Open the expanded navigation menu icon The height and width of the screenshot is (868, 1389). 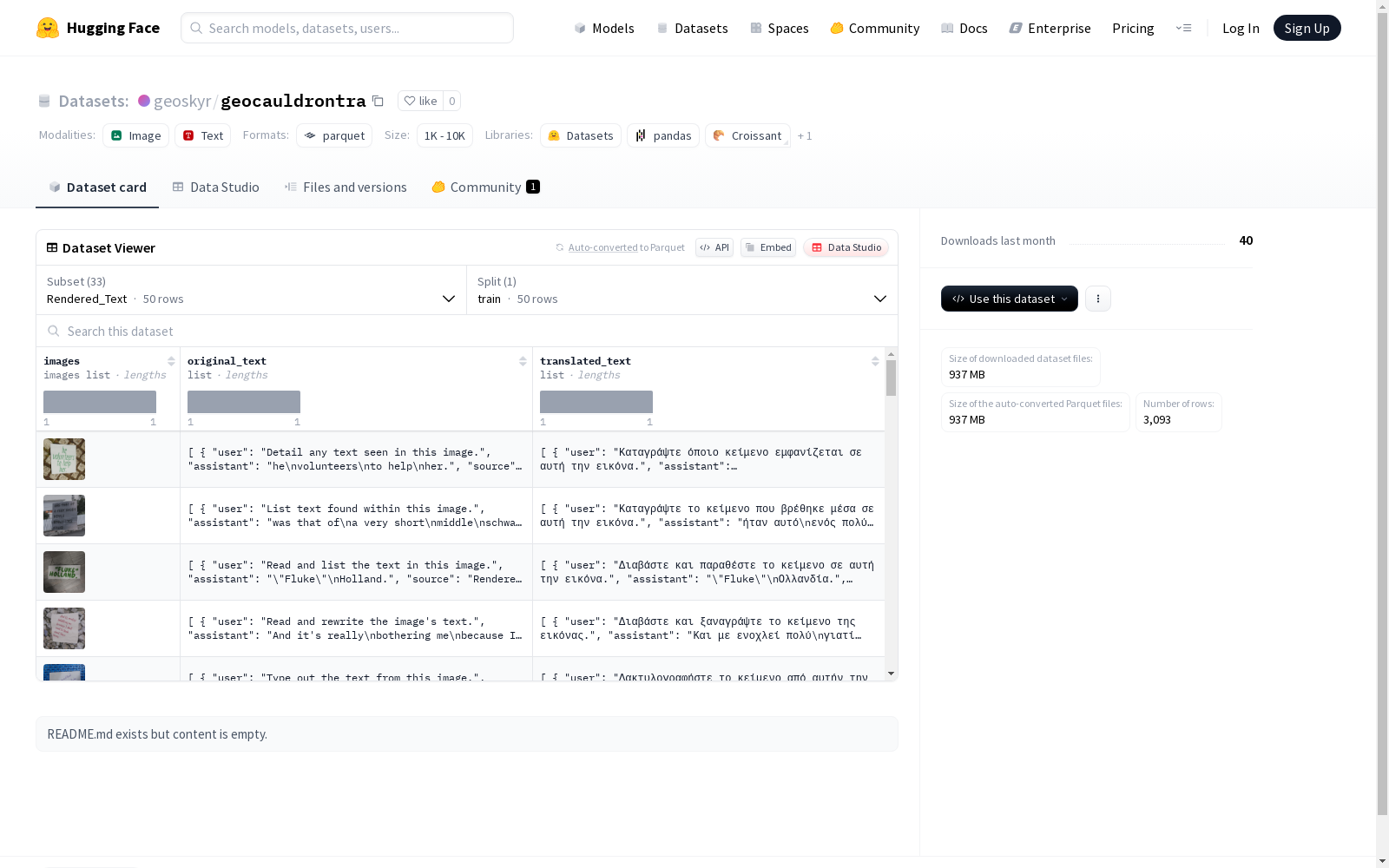click(x=1183, y=28)
